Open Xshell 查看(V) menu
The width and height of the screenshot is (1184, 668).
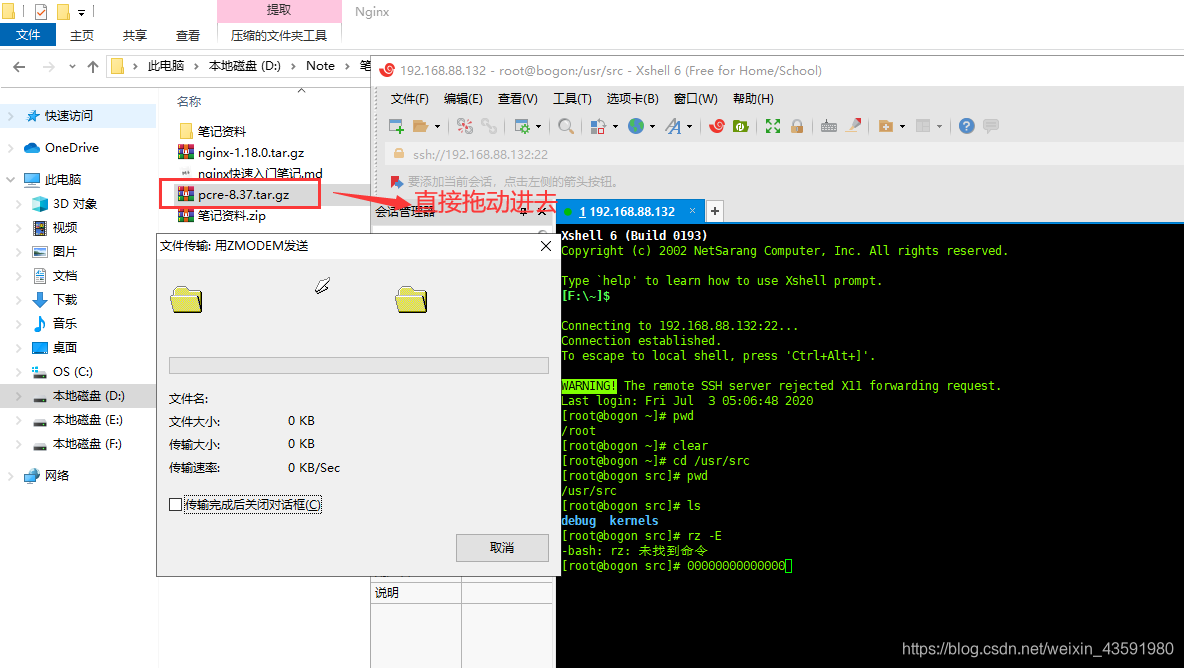[517, 99]
